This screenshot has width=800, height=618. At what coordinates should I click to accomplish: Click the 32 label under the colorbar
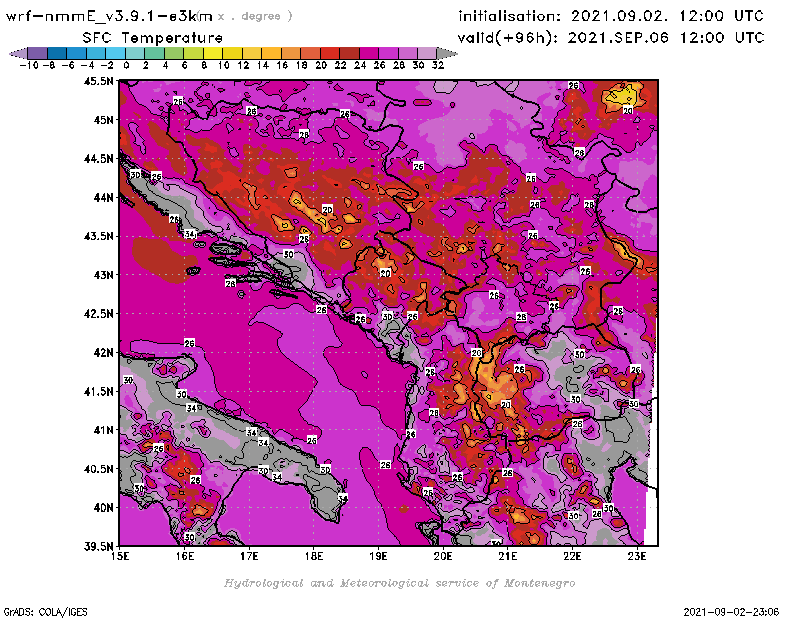(x=438, y=65)
